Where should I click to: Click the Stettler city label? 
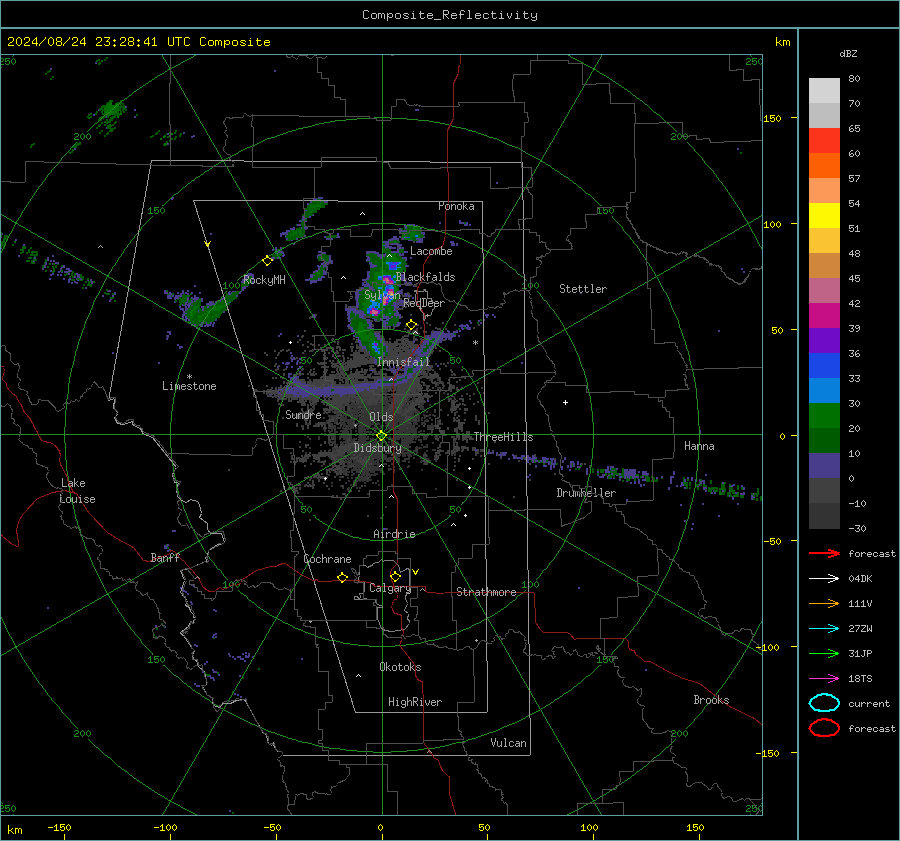(x=583, y=289)
